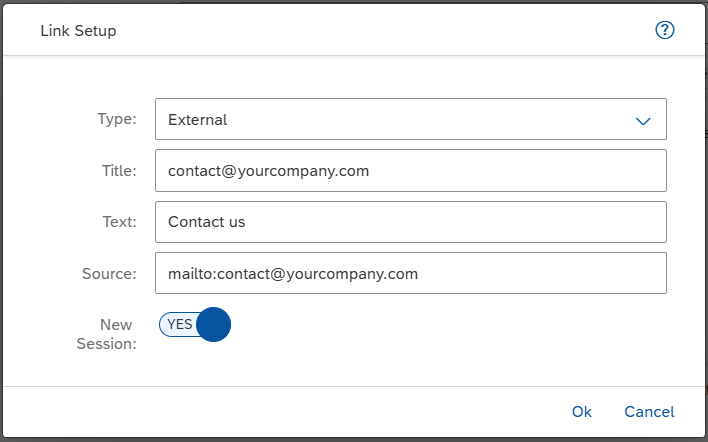The height and width of the screenshot is (442, 708).
Task: Toggle the New Session switch off
Action: pyautogui.click(x=195, y=324)
